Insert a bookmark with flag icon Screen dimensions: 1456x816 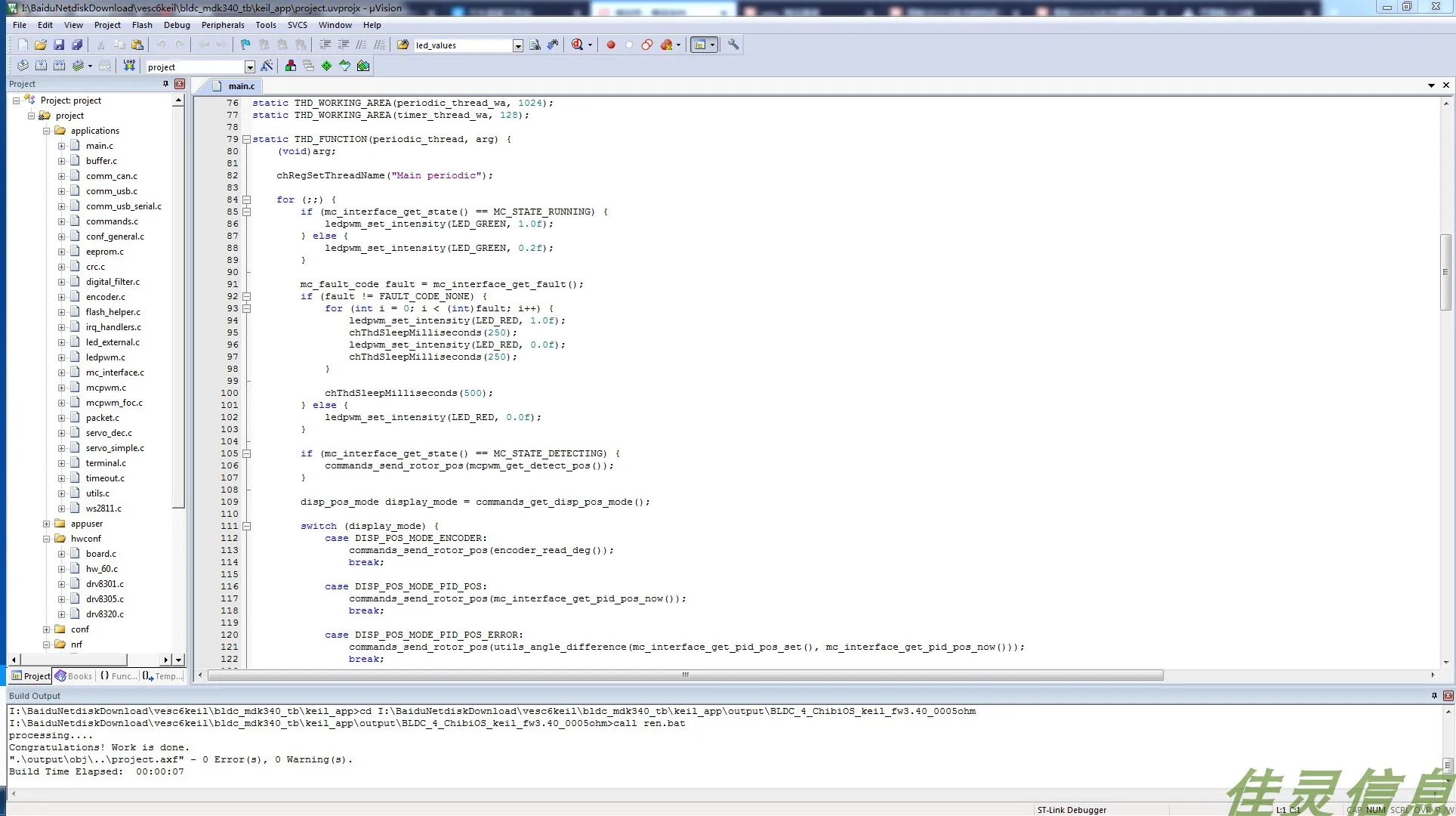pos(245,45)
